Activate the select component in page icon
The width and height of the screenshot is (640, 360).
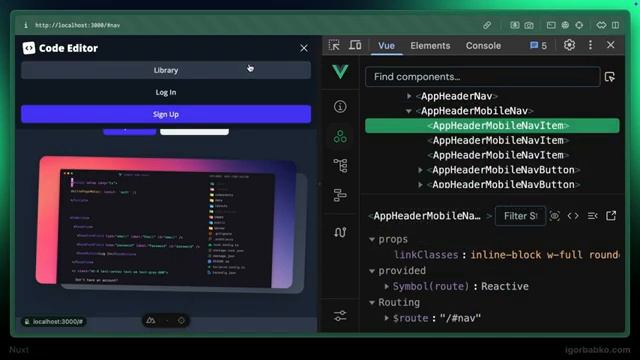tap(610, 77)
